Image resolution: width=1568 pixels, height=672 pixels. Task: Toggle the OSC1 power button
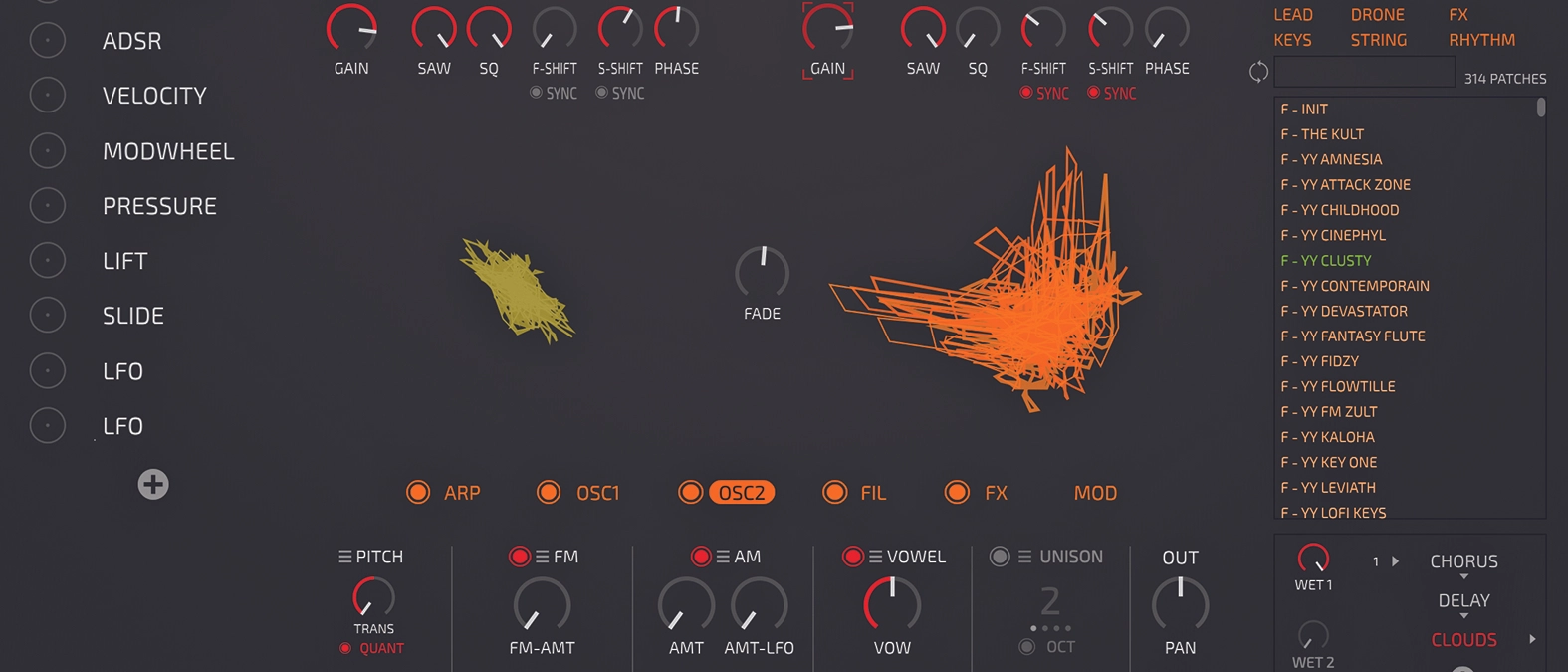click(549, 493)
